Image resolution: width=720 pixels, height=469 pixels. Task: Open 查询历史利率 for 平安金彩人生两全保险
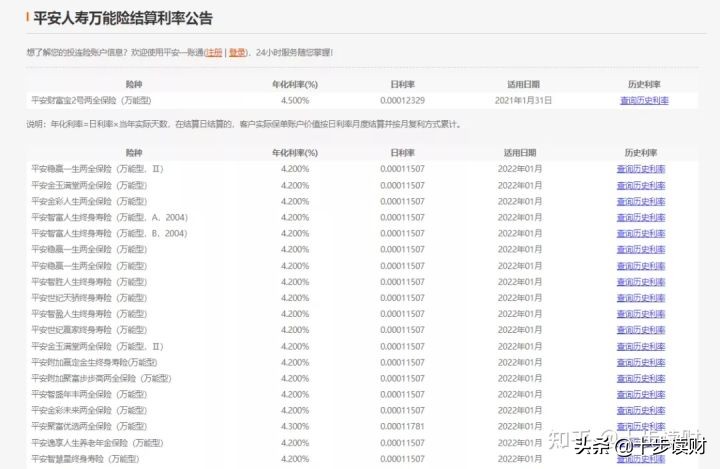point(641,202)
